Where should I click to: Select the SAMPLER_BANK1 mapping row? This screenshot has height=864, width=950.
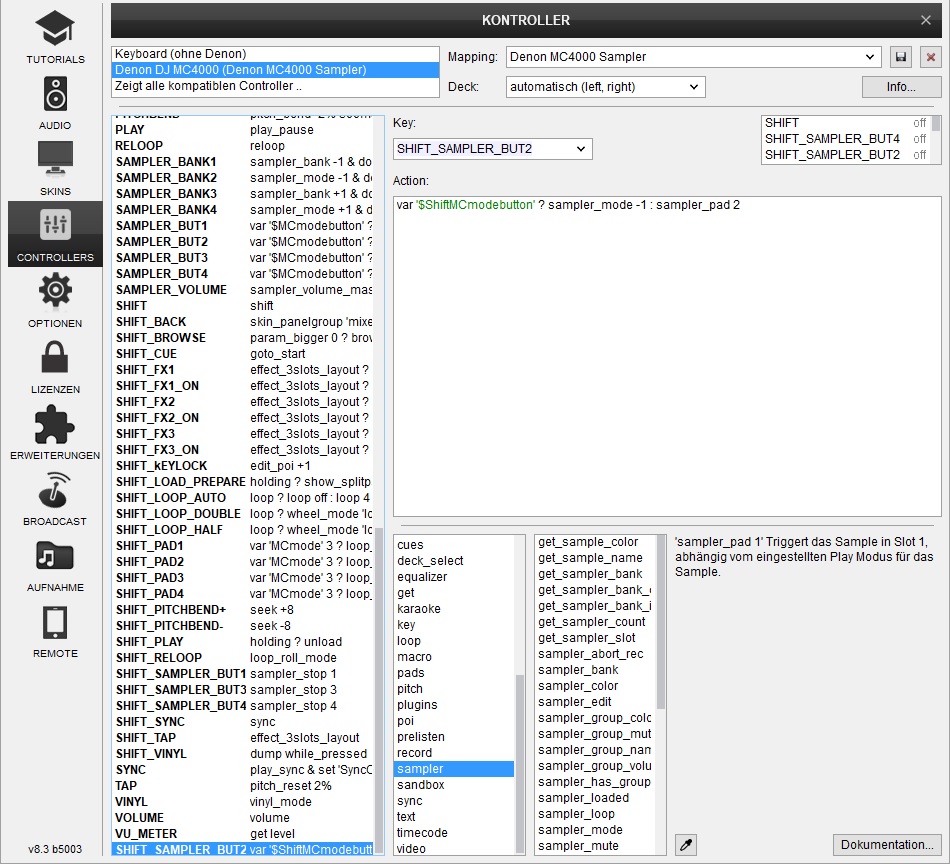[244, 162]
